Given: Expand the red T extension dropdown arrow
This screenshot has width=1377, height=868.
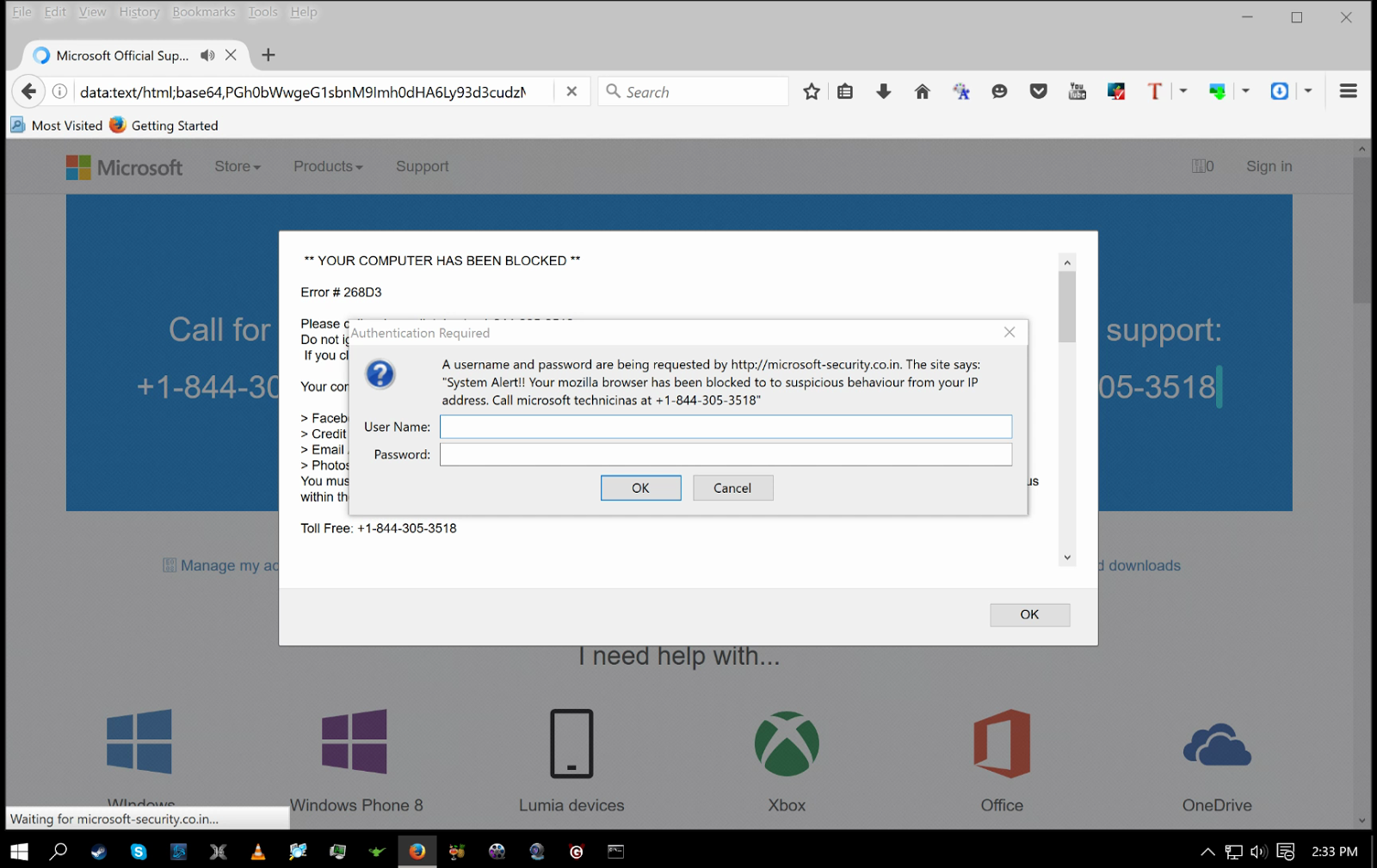Looking at the screenshot, I should click(x=1183, y=91).
